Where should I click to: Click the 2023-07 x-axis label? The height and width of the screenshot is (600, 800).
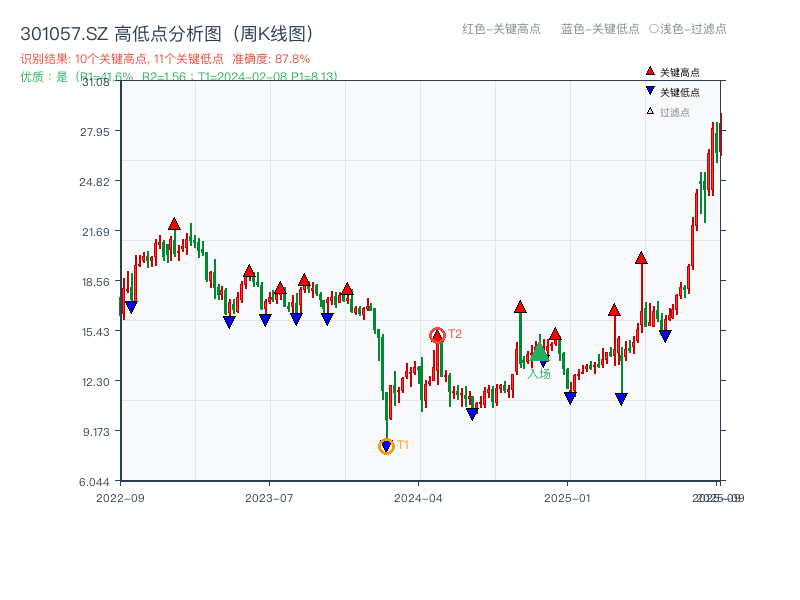tap(269, 497)
